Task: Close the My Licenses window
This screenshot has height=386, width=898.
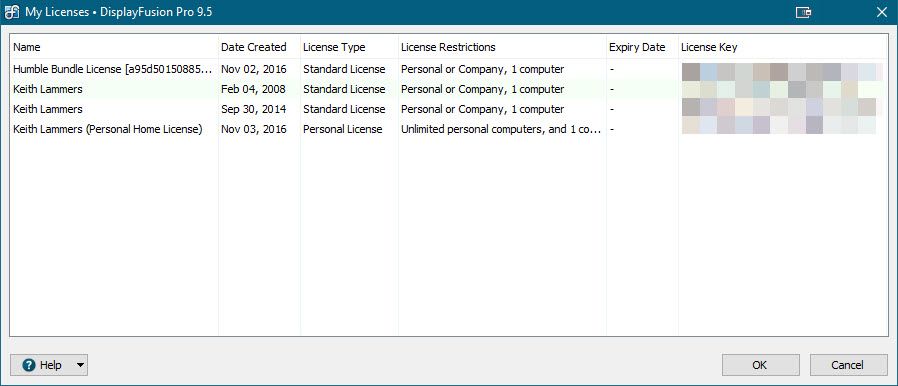Action: pos(881,13)
